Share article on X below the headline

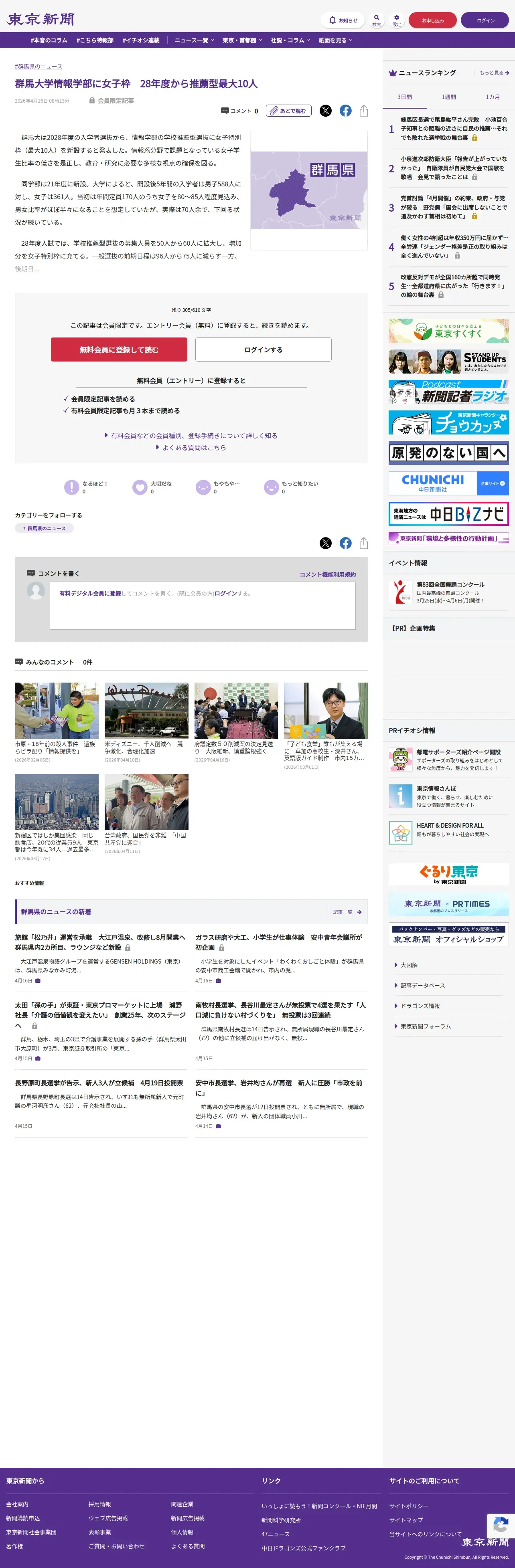point(325,111)
